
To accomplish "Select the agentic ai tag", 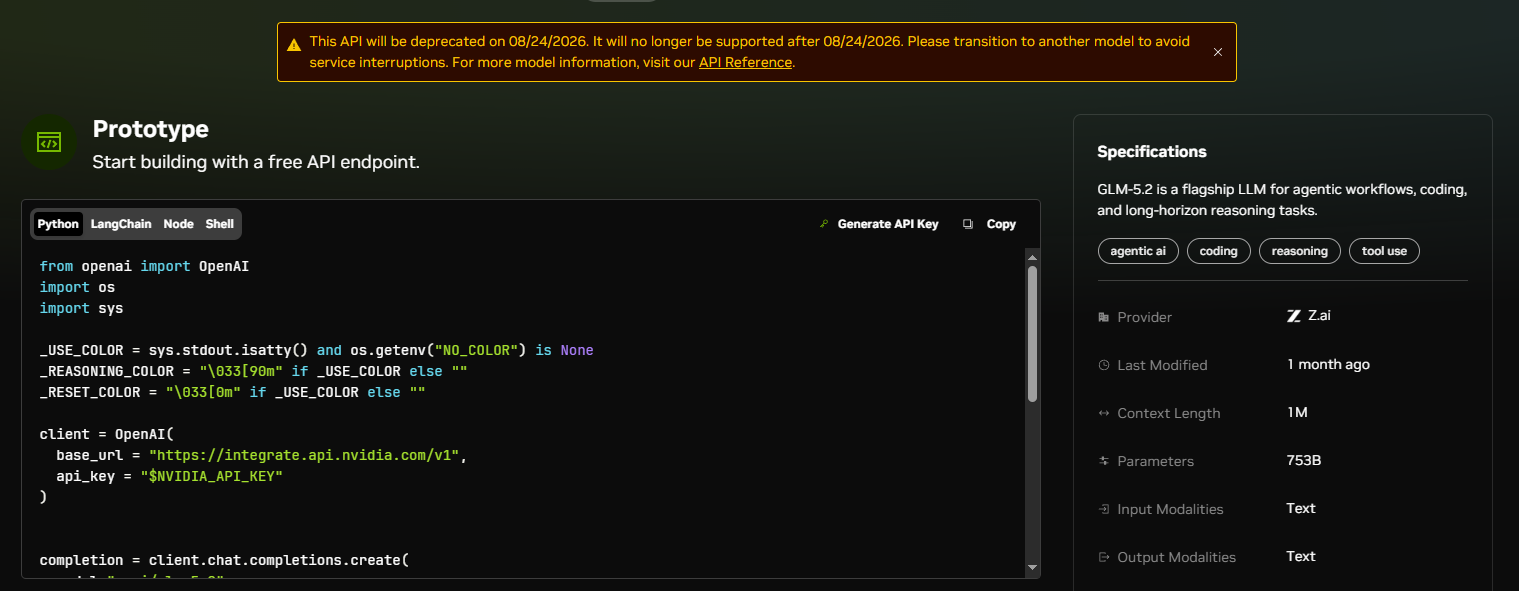I will pyautogui.click(x=1138, y=251).
